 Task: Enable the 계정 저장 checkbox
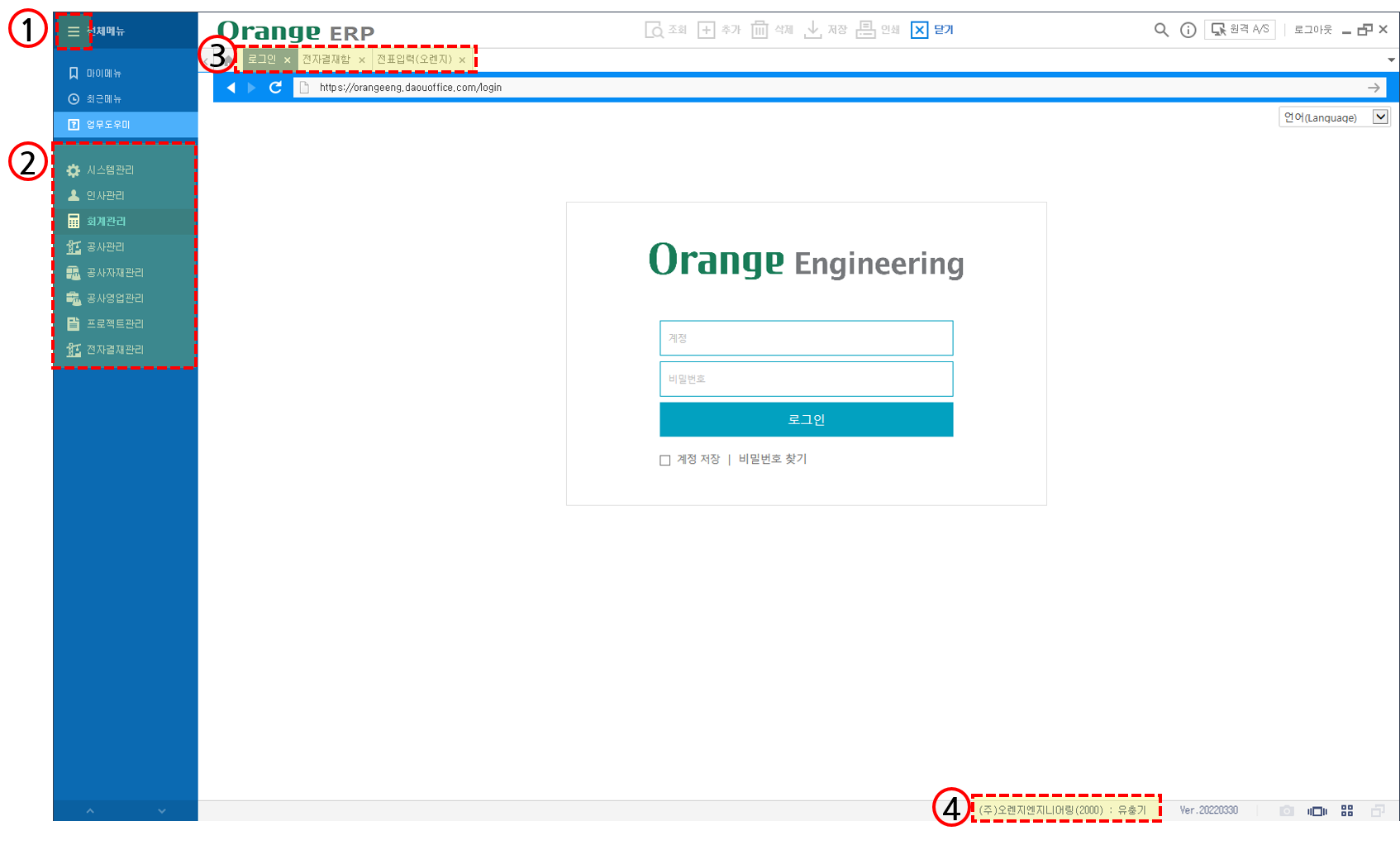(665, 460)
